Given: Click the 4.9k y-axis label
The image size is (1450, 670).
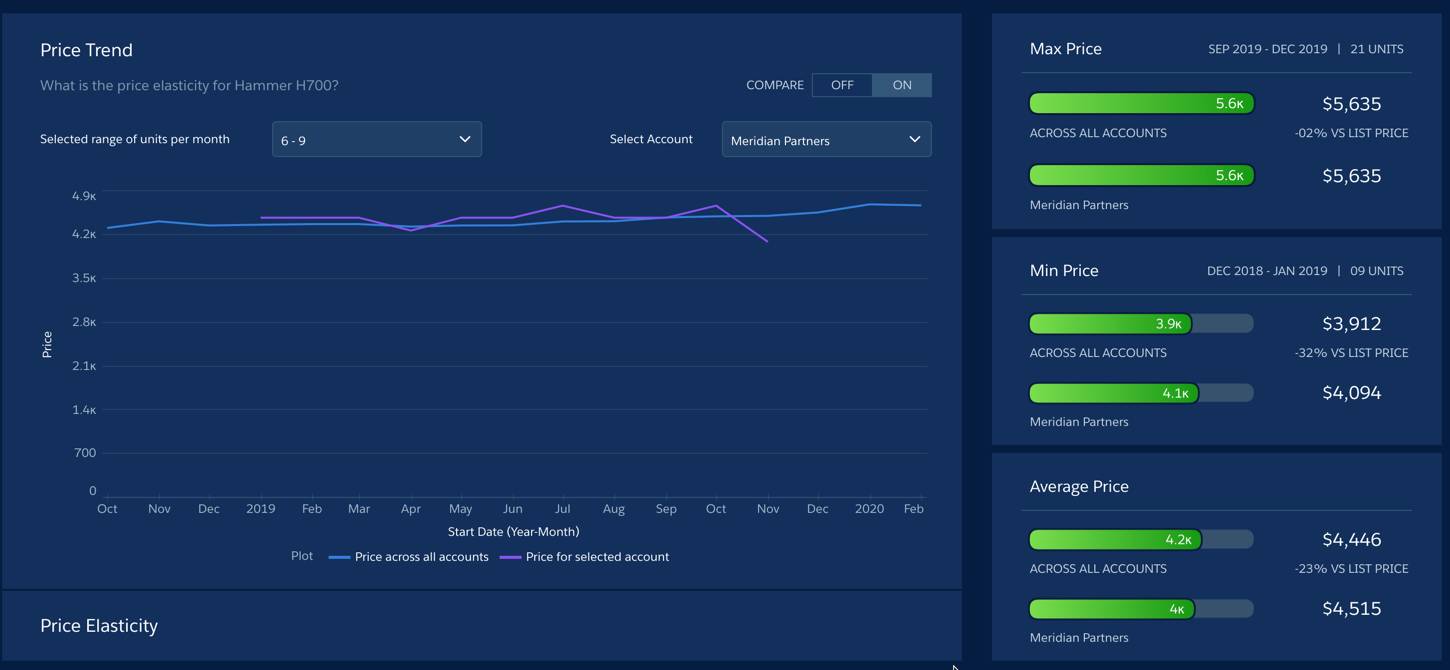Looking at the screenshot, I should [x=84, y=196].
